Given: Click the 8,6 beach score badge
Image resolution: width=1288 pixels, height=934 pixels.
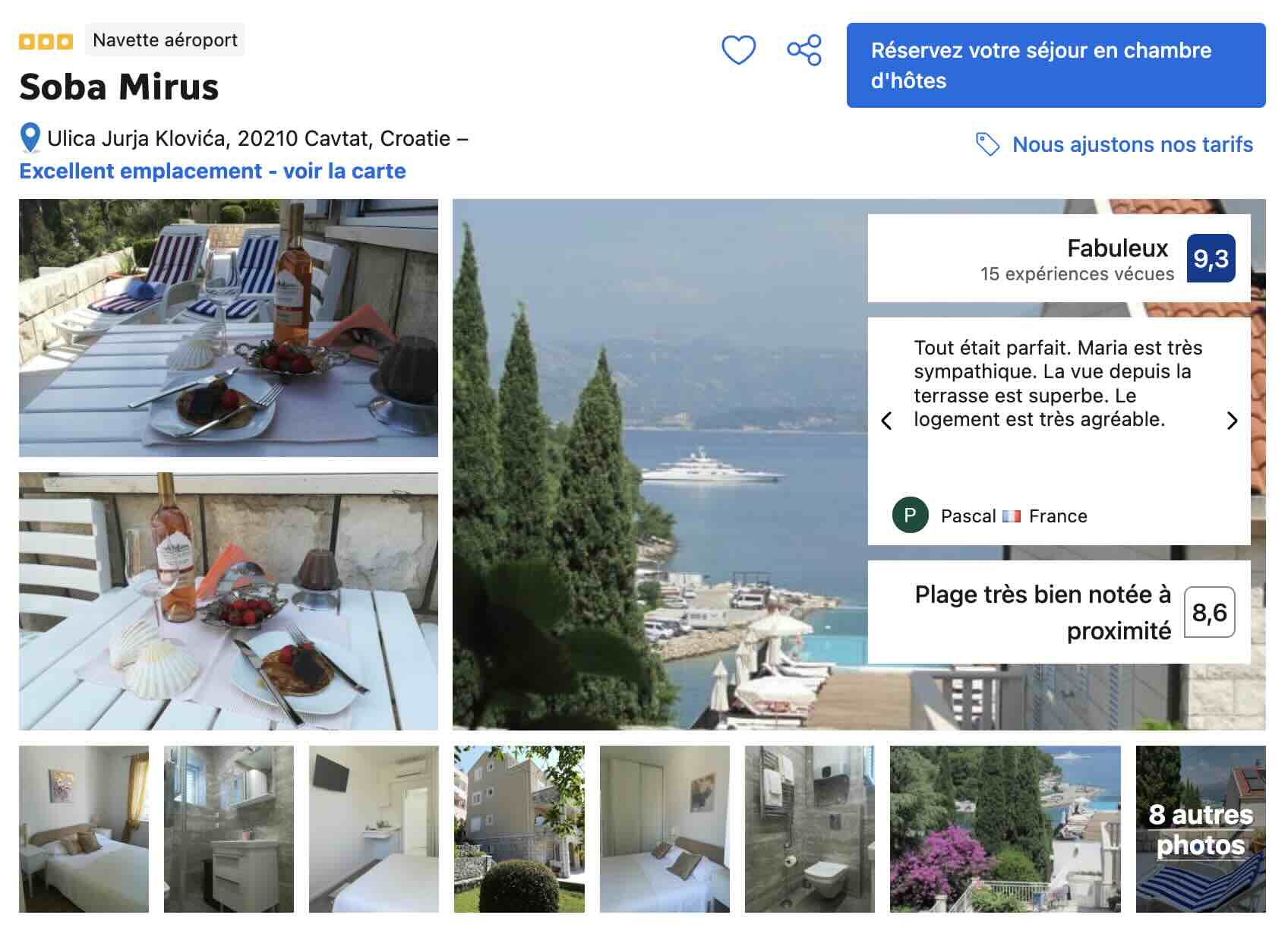Looking at the screenshot, I should (x=1209, y=612).
